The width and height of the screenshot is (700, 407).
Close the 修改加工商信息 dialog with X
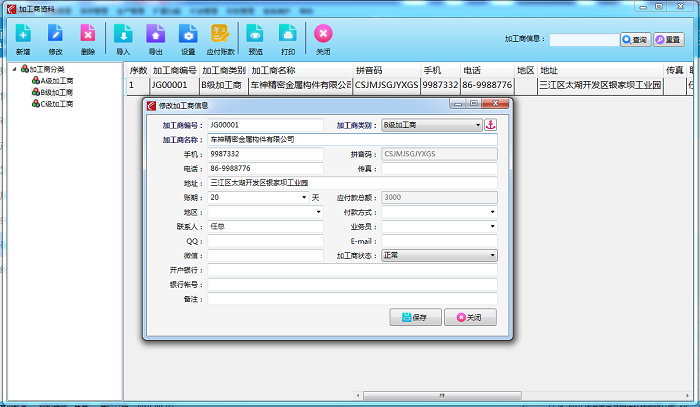click(x=495, y=104)
